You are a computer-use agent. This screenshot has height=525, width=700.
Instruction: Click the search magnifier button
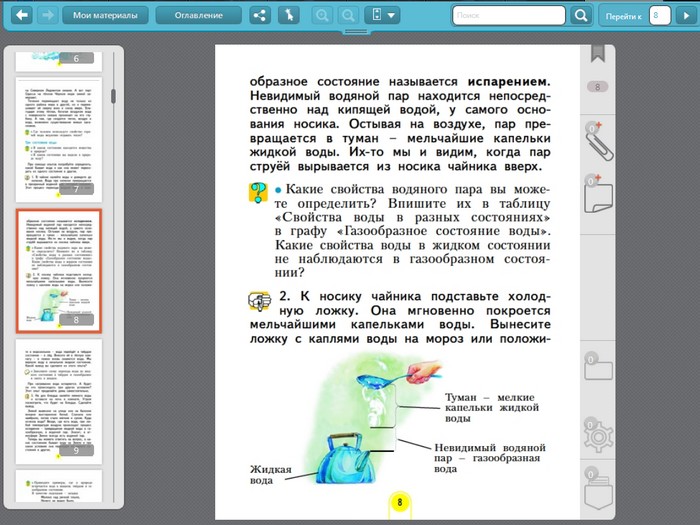click(x=581, y=15)
